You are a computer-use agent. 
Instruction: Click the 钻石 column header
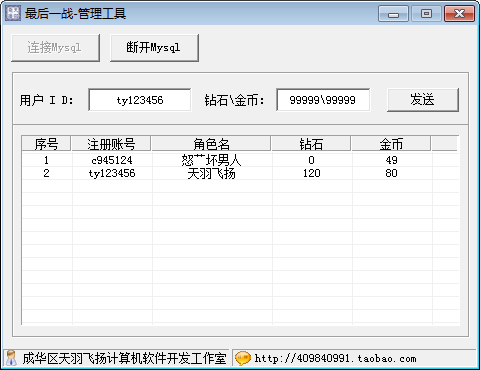click(311, 144)
